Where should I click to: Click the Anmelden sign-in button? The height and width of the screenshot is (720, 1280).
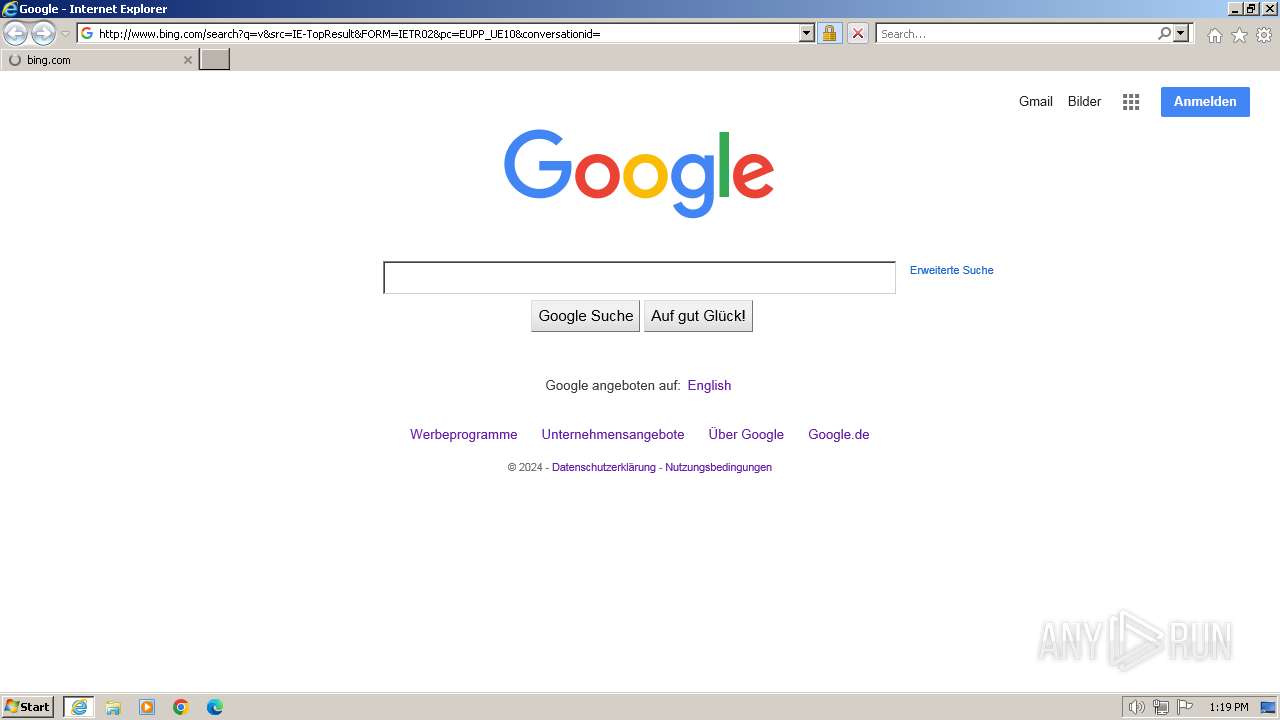[1205, 101]
